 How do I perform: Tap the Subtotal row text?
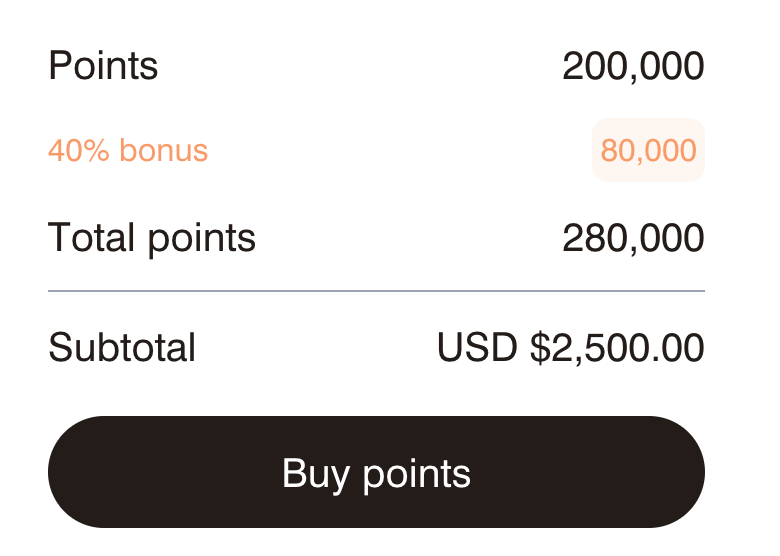tap(122, 348)
